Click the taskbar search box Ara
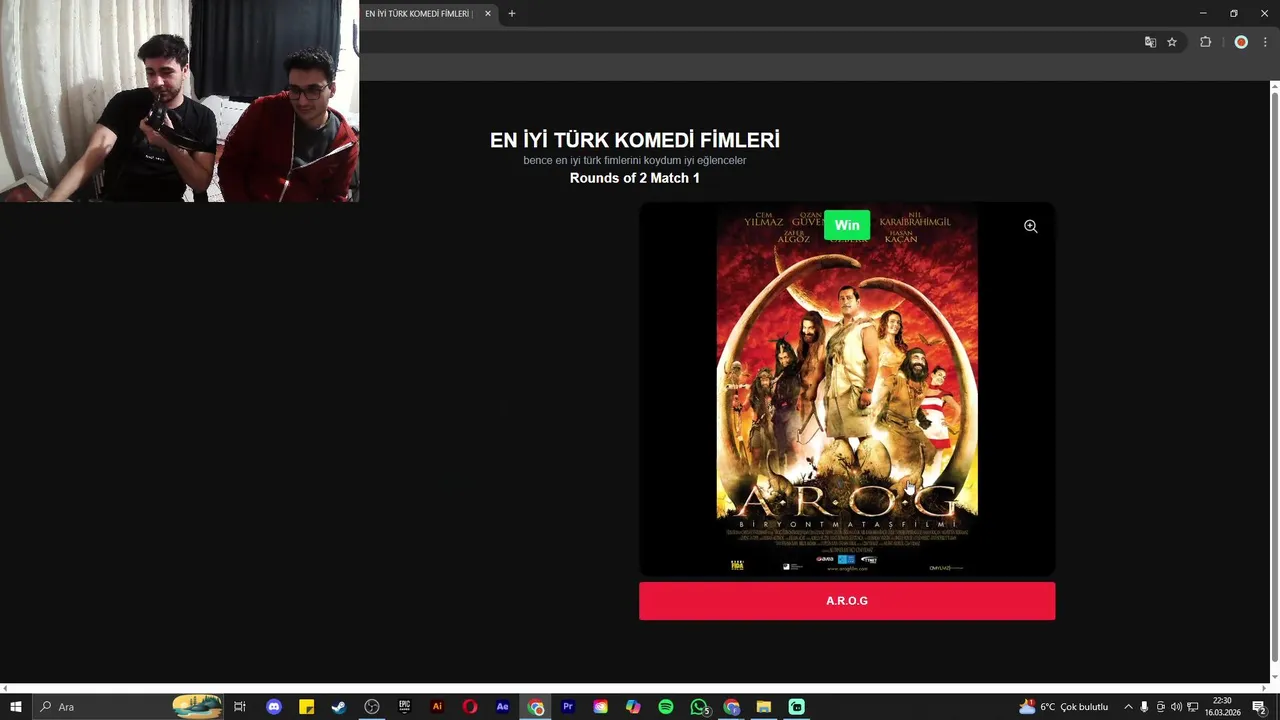The height and width of the screenshot is (720, 1280). point(127,707)
